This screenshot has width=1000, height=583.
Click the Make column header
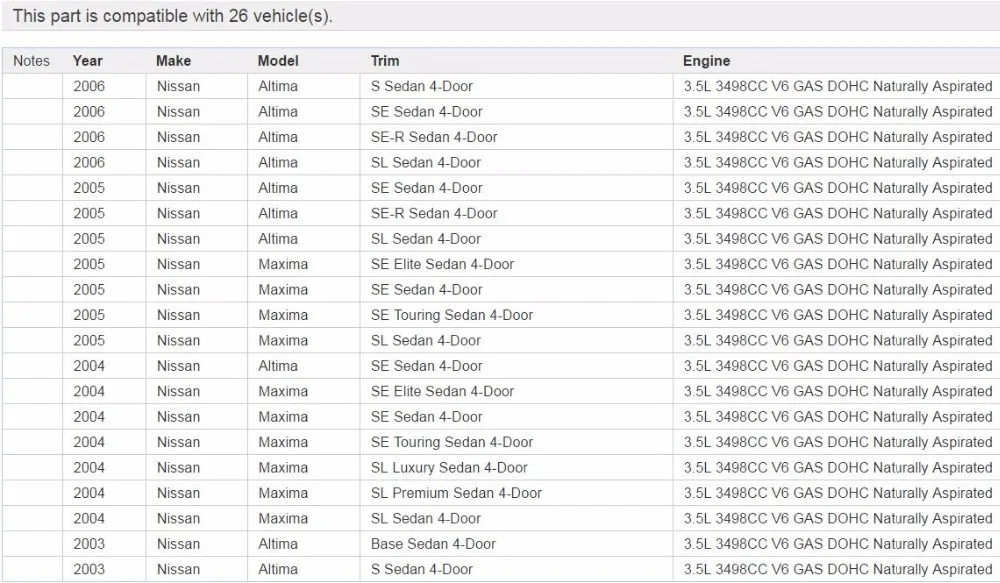173,61
